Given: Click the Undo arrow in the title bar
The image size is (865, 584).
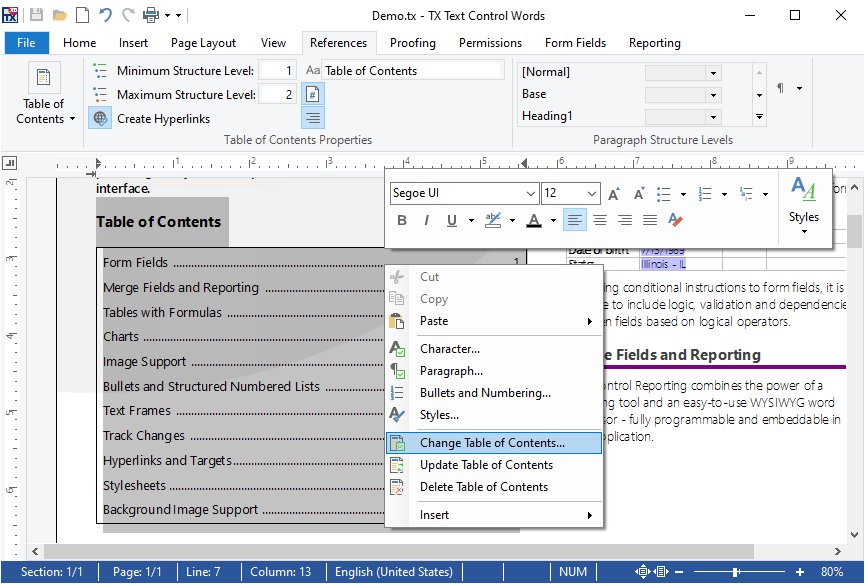Looking at the screenshot, I should point(106,15).
